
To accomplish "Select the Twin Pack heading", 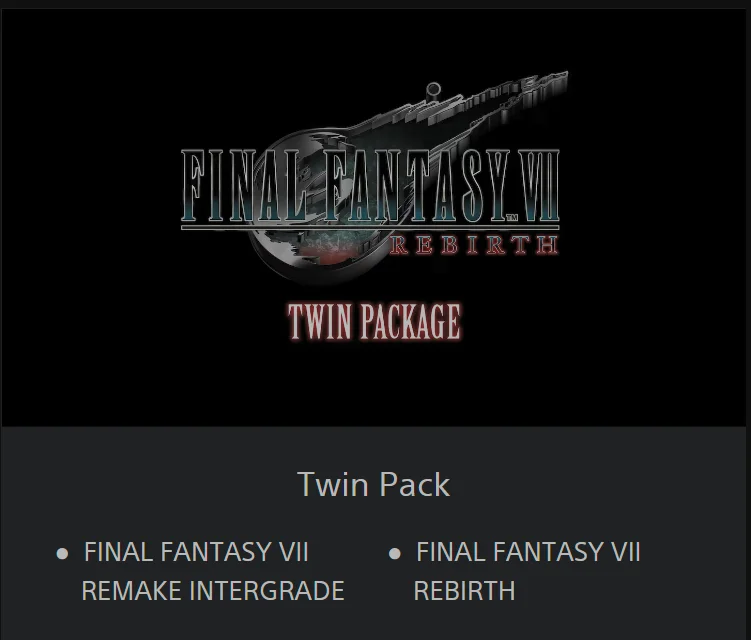I will point(374,484).
